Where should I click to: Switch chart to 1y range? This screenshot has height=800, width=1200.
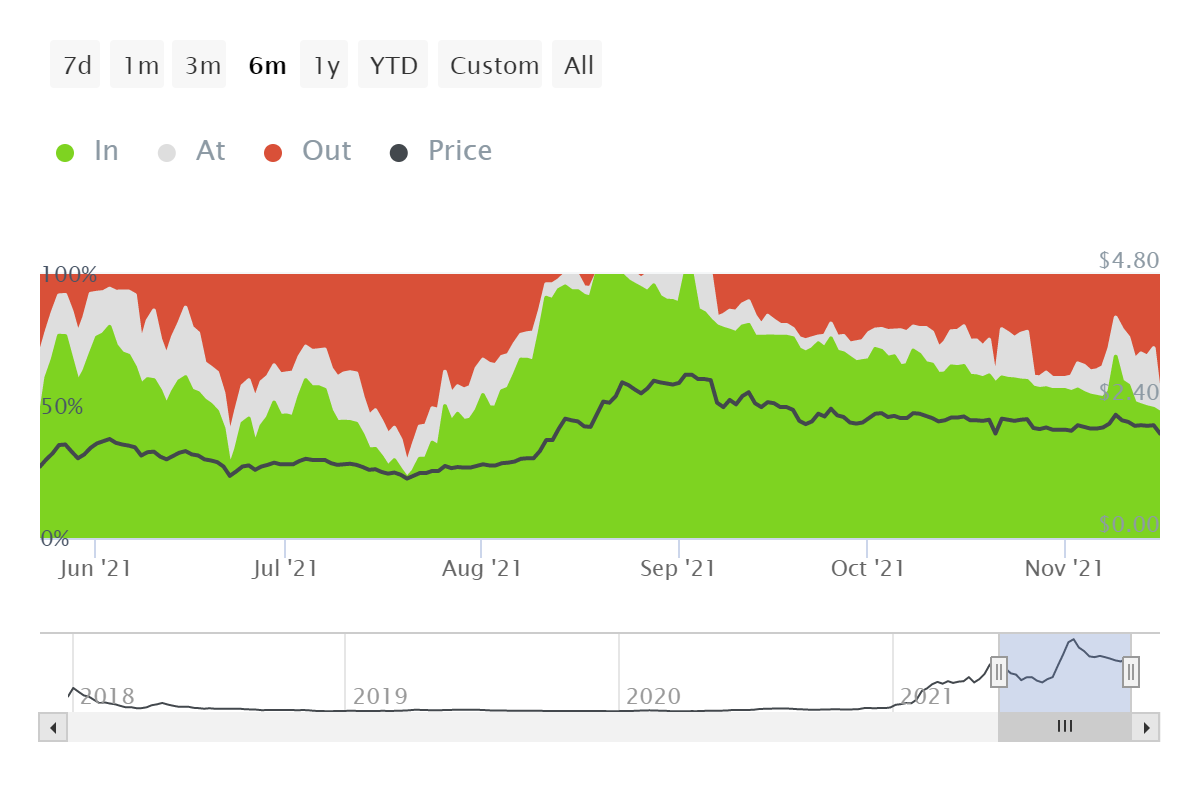(325, 66)
